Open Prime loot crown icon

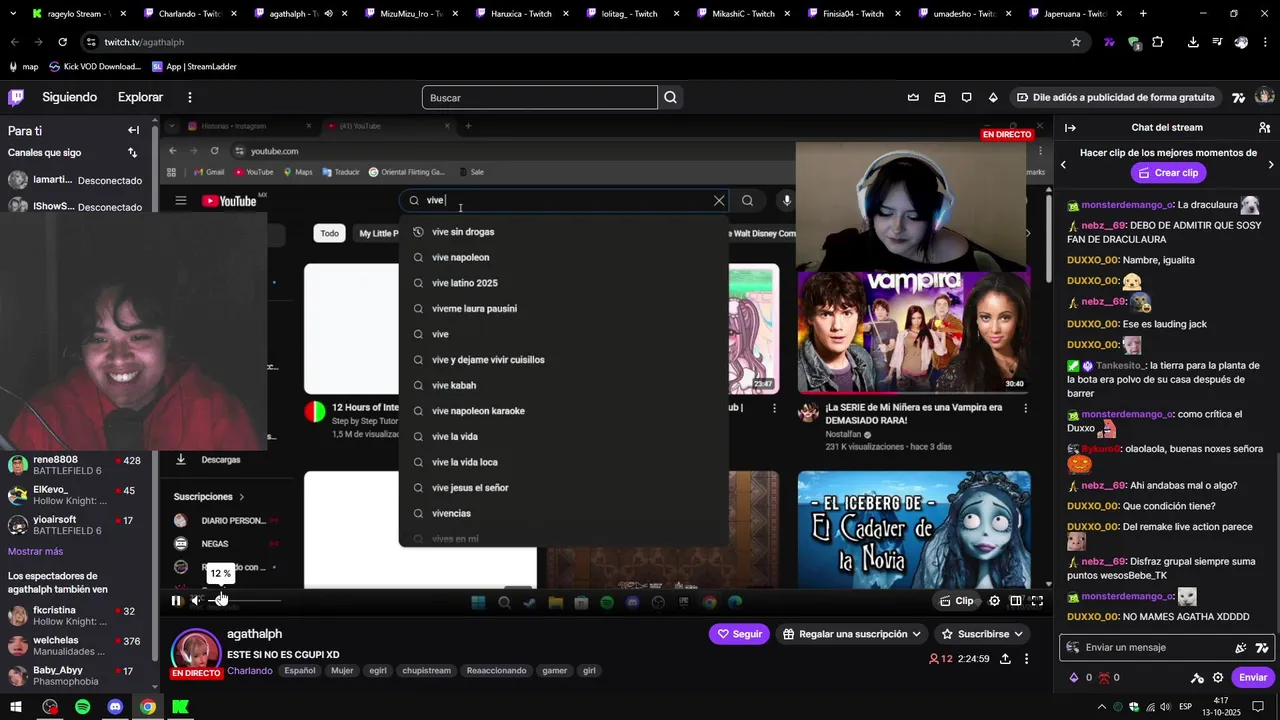click(913, 97)
